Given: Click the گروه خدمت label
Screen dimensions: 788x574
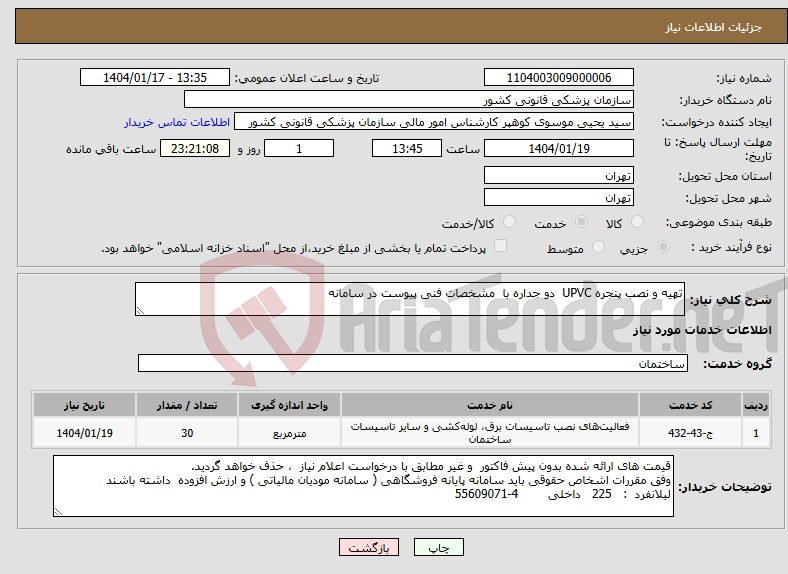Looking at the screenshot, I should pyautogui.click(x=737, y=364).
